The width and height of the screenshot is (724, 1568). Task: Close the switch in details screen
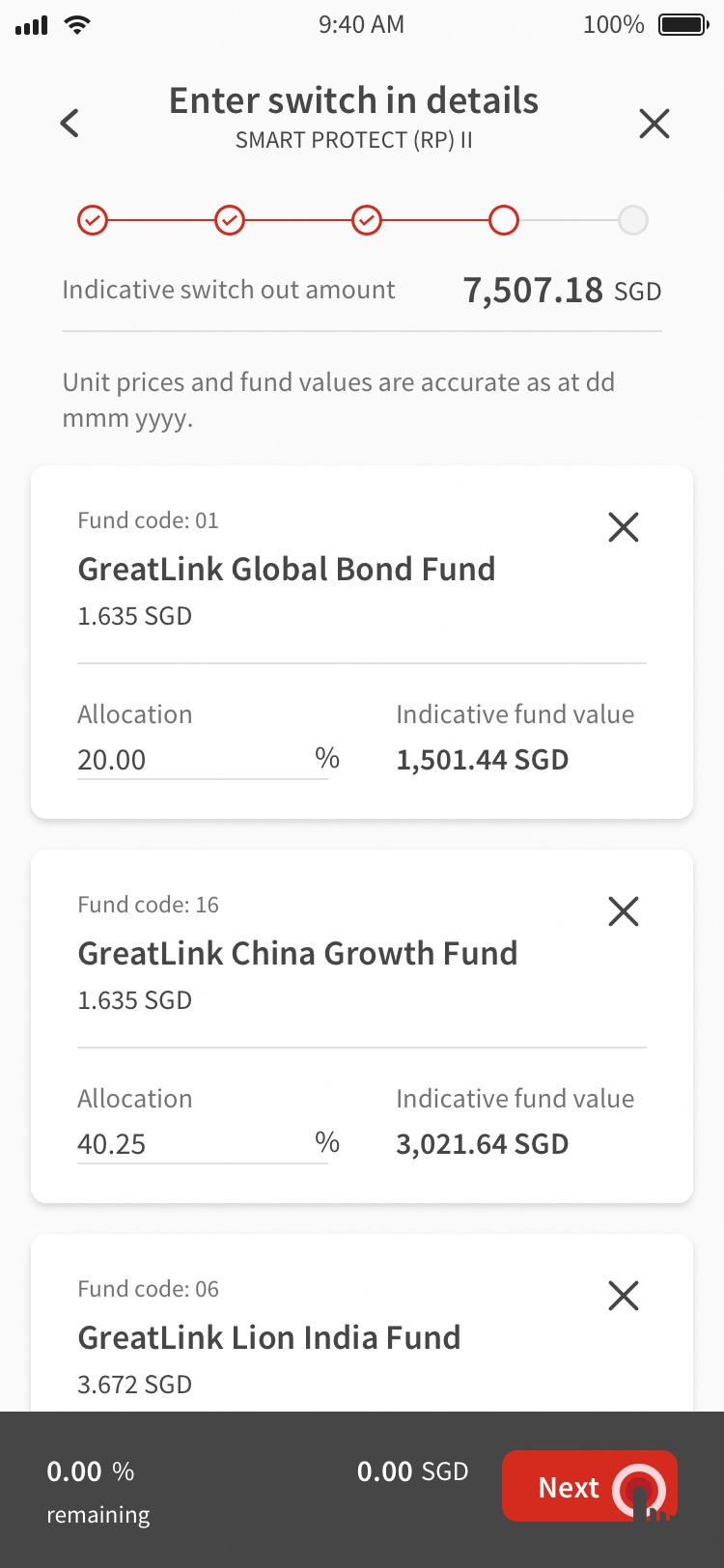(654, 124)
